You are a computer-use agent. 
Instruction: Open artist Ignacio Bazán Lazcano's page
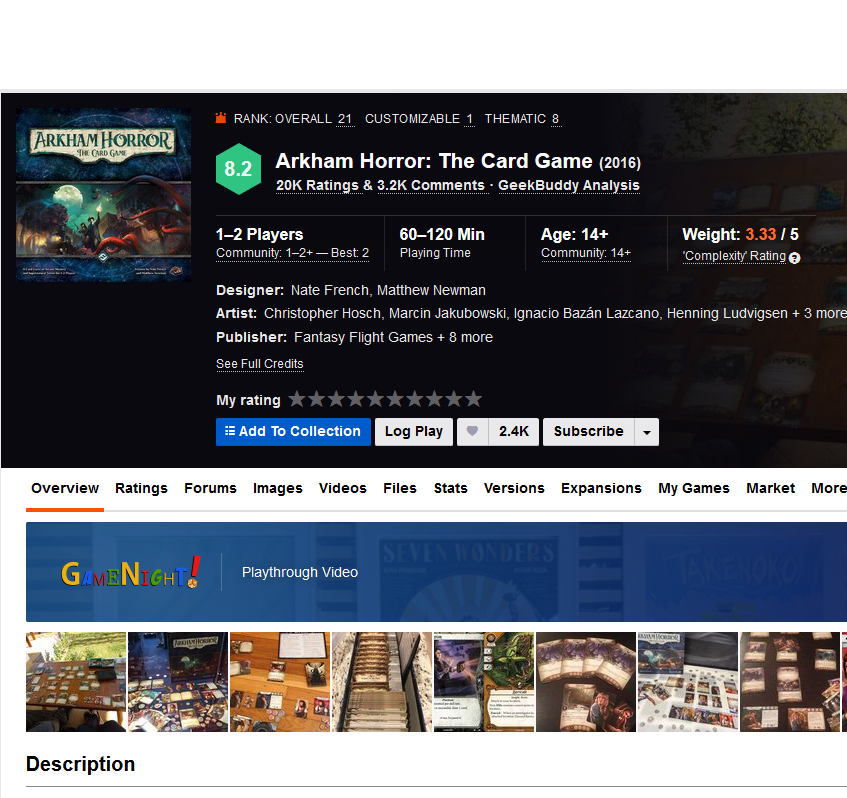coord(586,313)
